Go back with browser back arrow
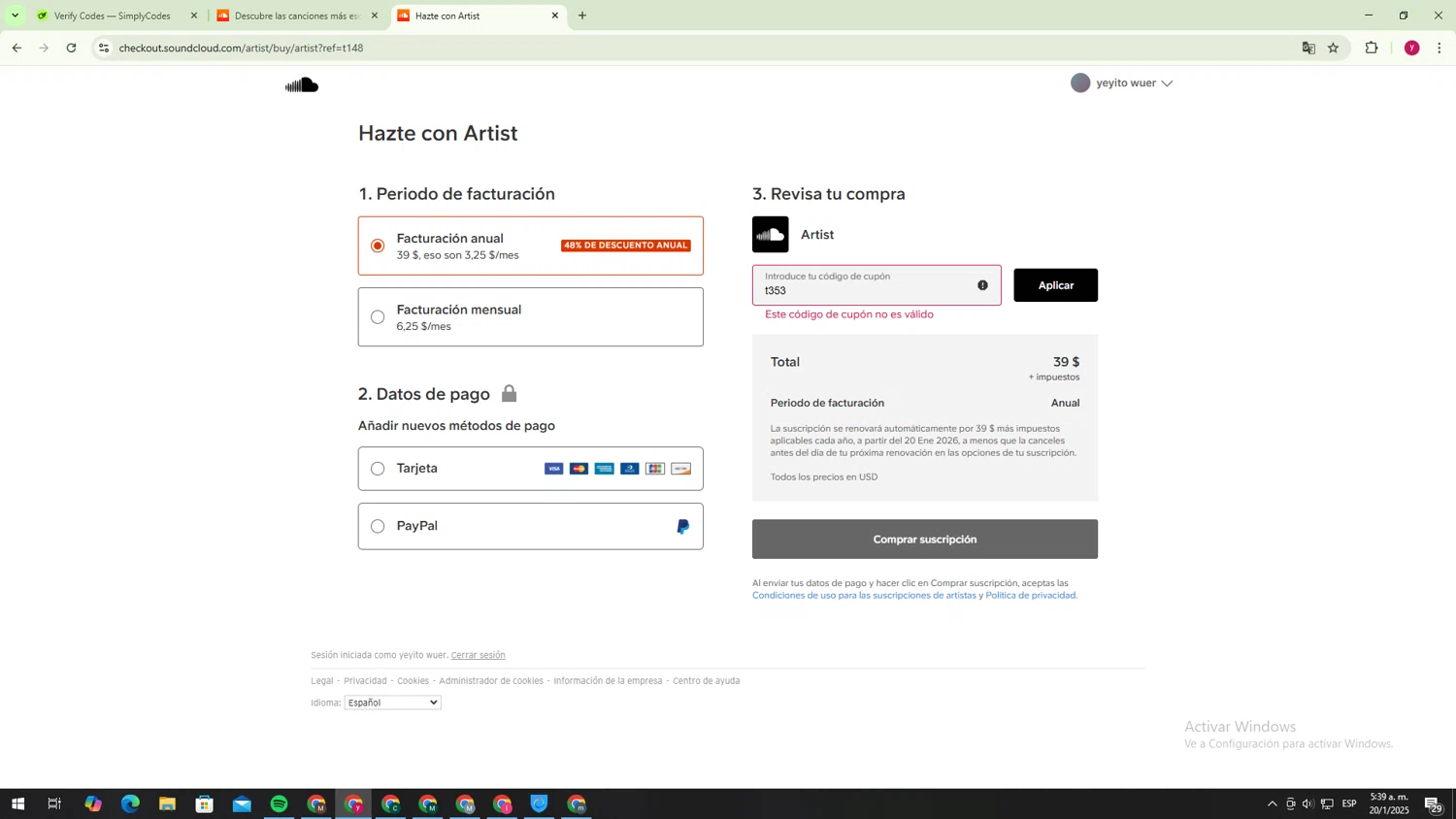This screenshot has height=819, width=1456. (x=17, y=48)
